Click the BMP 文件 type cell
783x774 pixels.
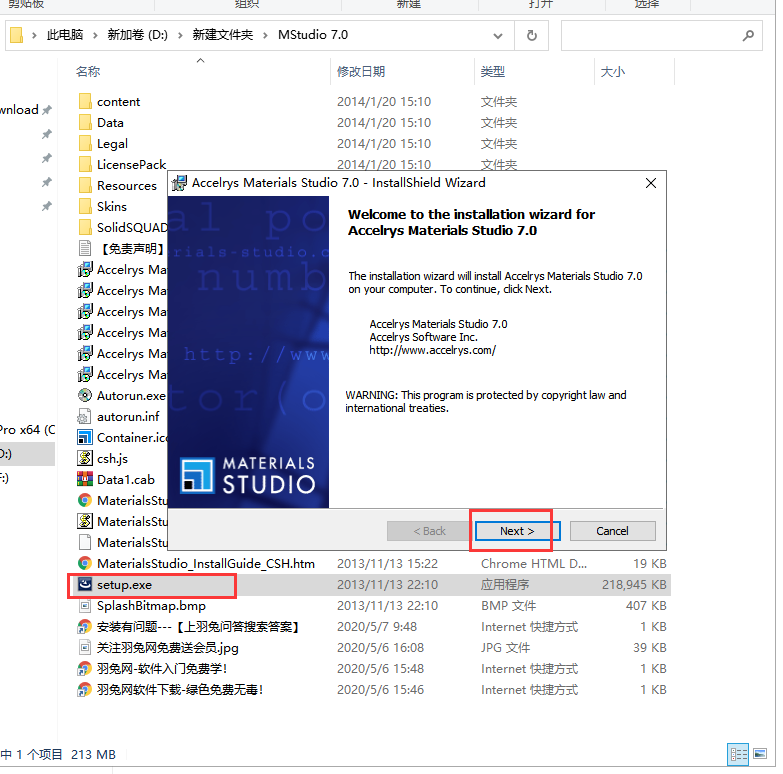[x=508, y=605]
